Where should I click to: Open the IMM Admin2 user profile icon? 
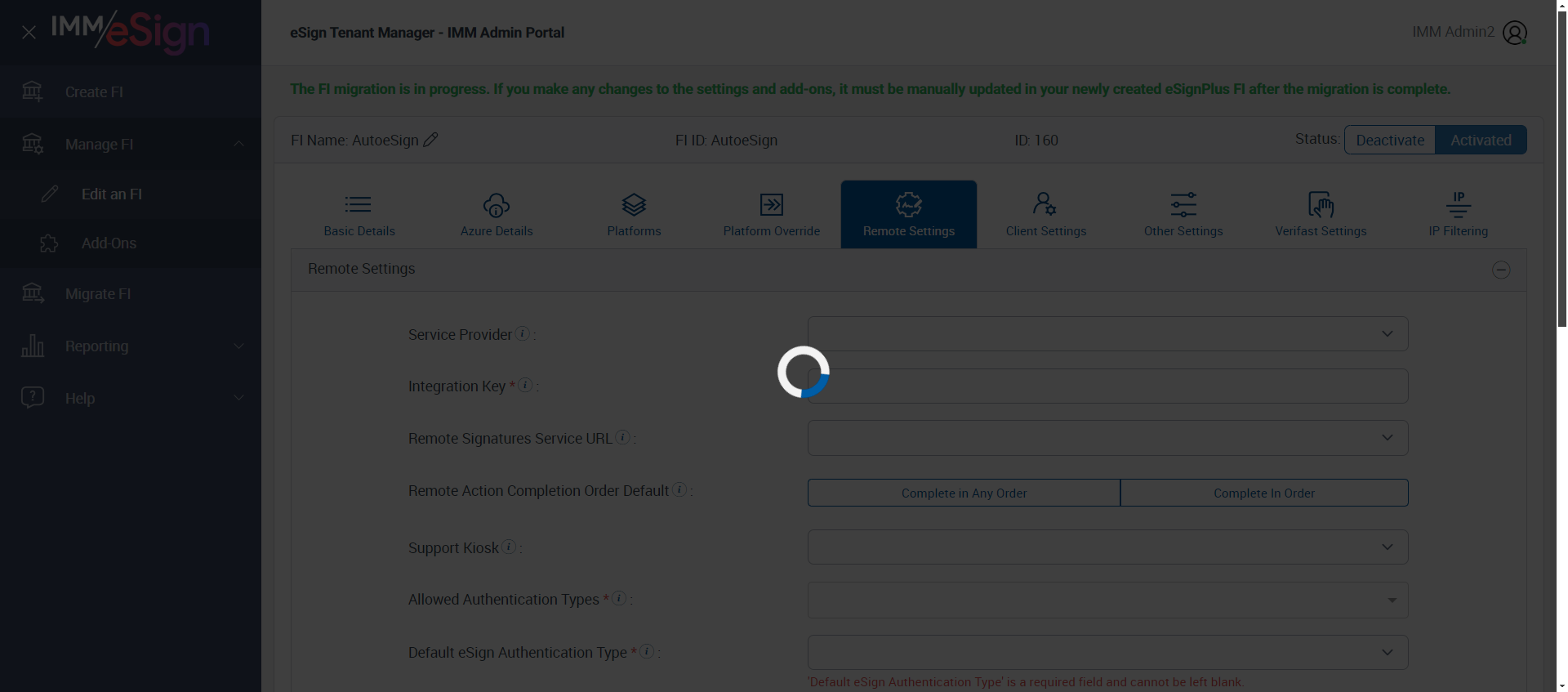tap(1515, 33)
